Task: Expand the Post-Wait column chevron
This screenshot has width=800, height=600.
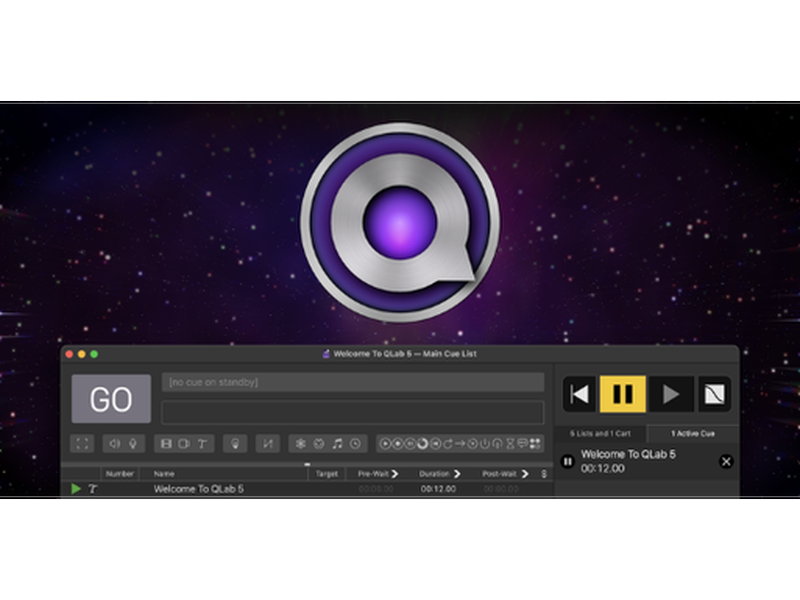Action: point(525,474)
